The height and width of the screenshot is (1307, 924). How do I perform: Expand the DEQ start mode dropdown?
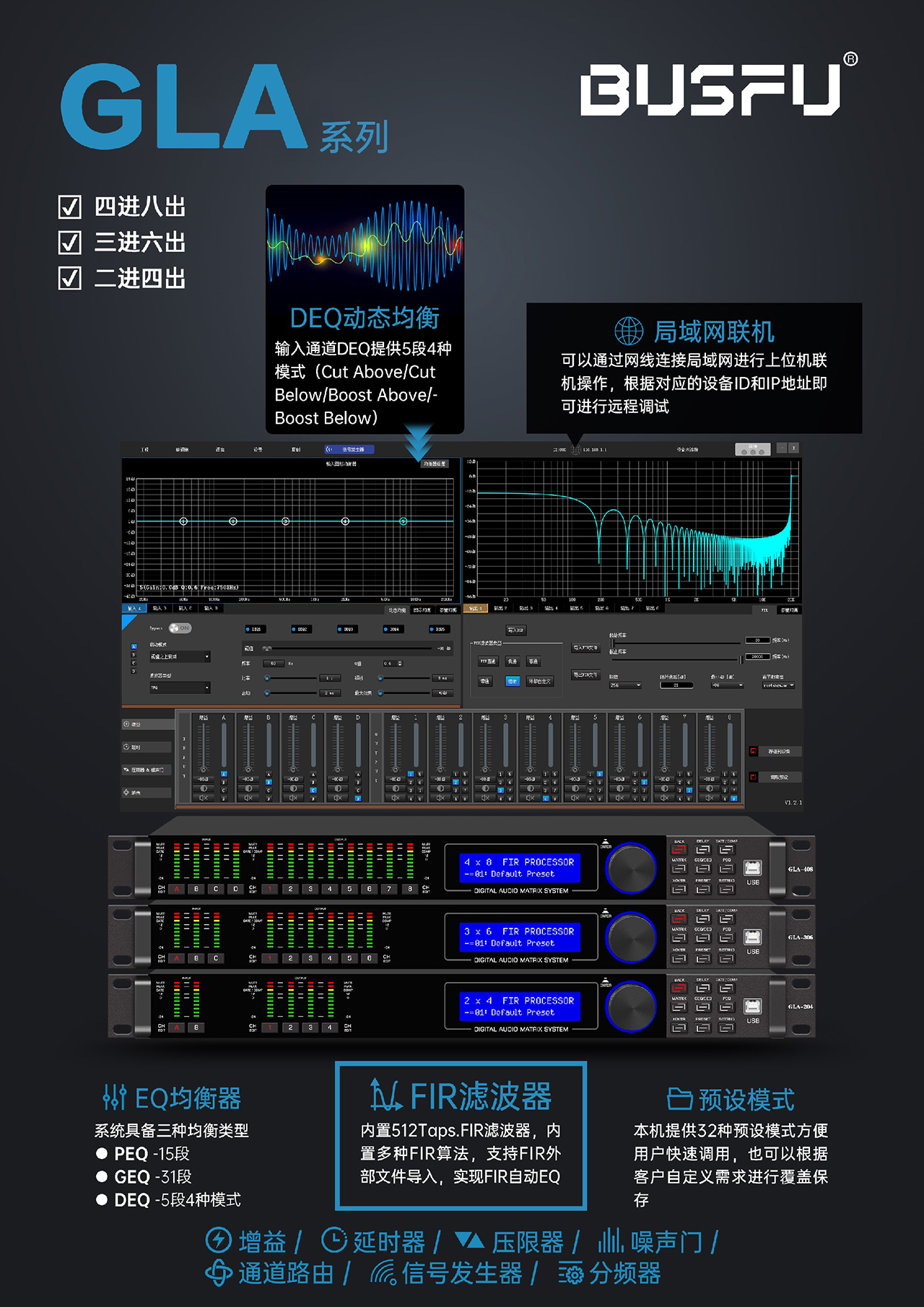click(180, 657)
